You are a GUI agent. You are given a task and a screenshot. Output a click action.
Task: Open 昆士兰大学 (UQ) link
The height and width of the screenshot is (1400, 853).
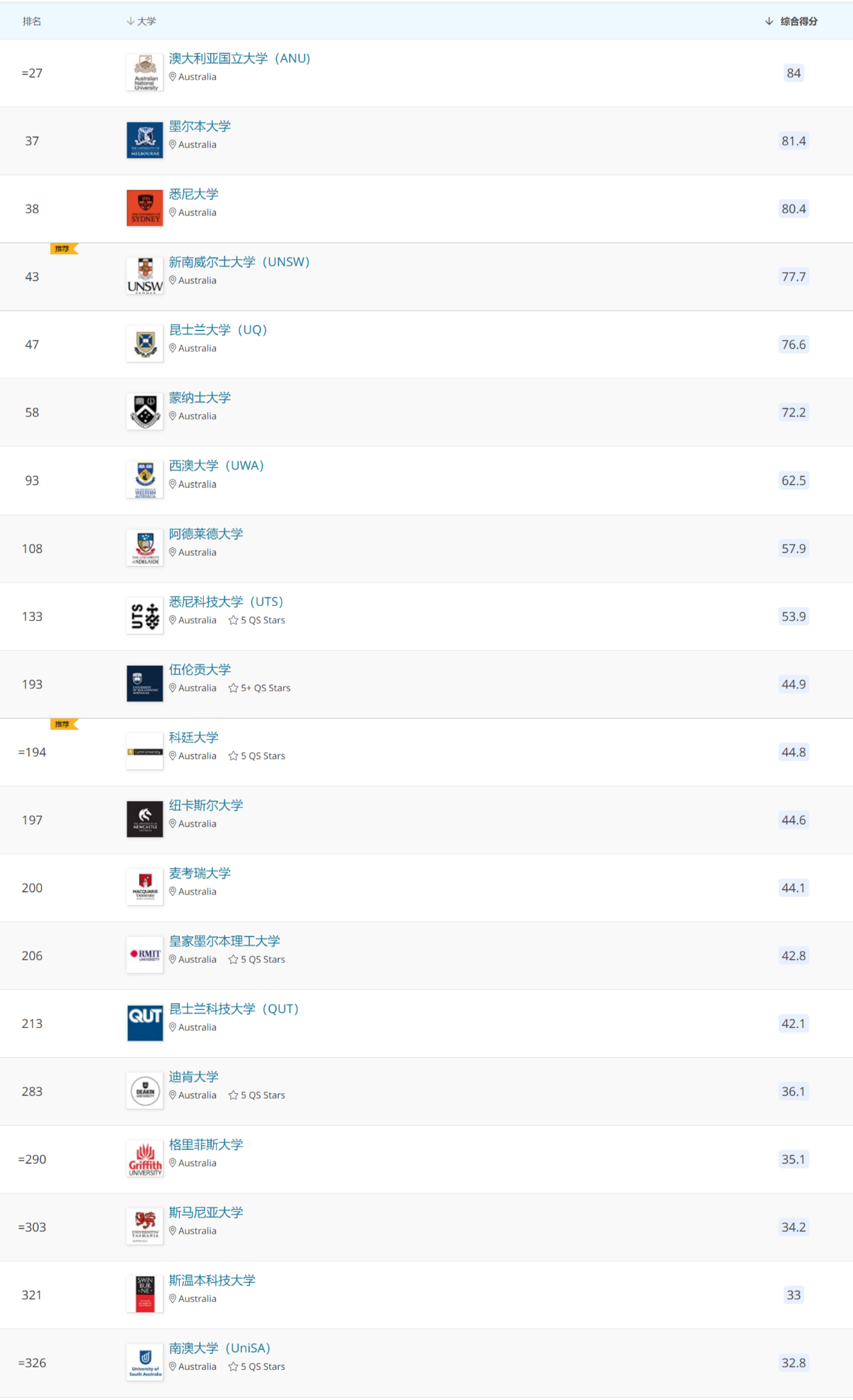pyautogui.click(x=218, y=330)
